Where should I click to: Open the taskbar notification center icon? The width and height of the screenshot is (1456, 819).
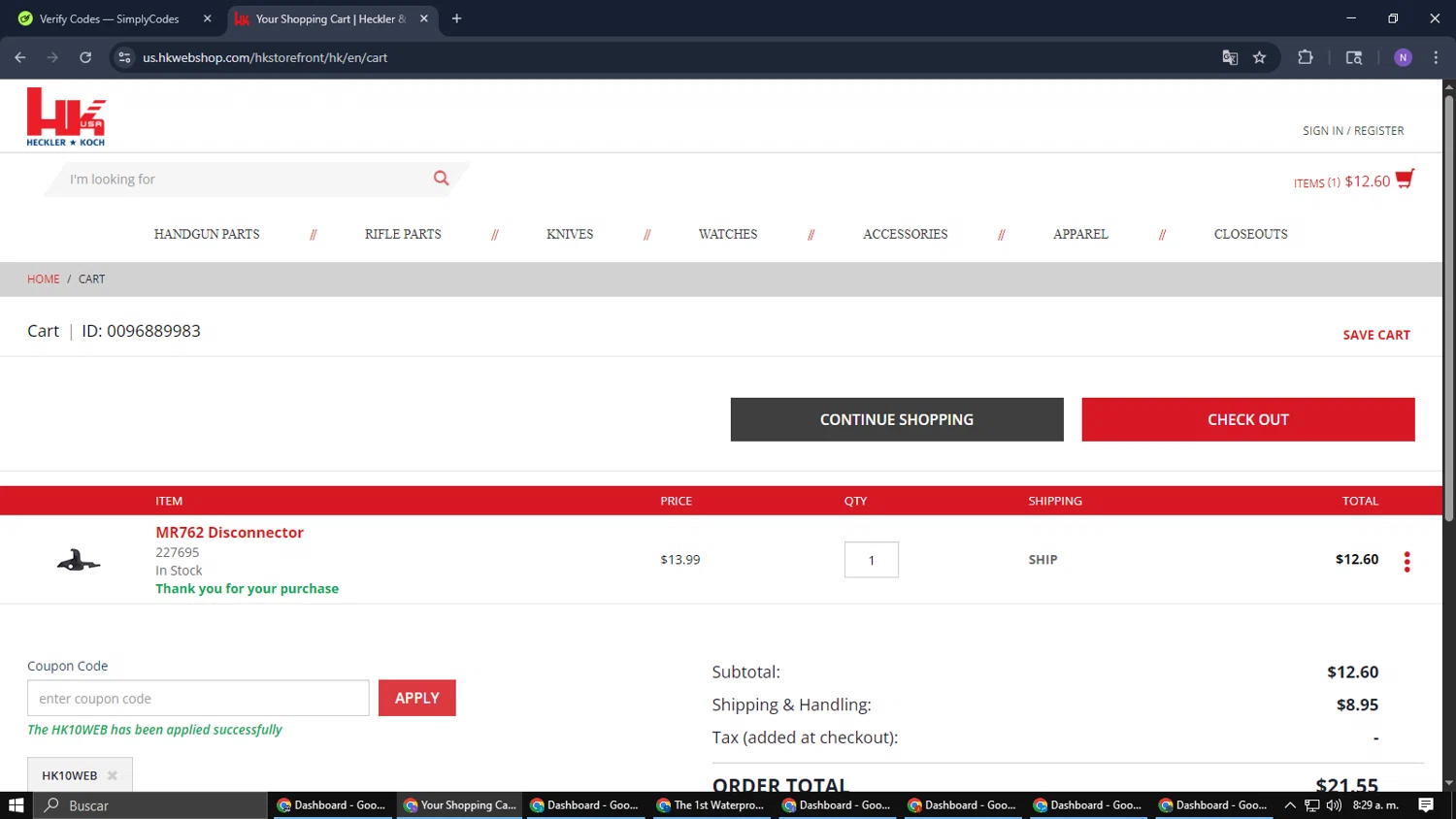pos(1426,805)
